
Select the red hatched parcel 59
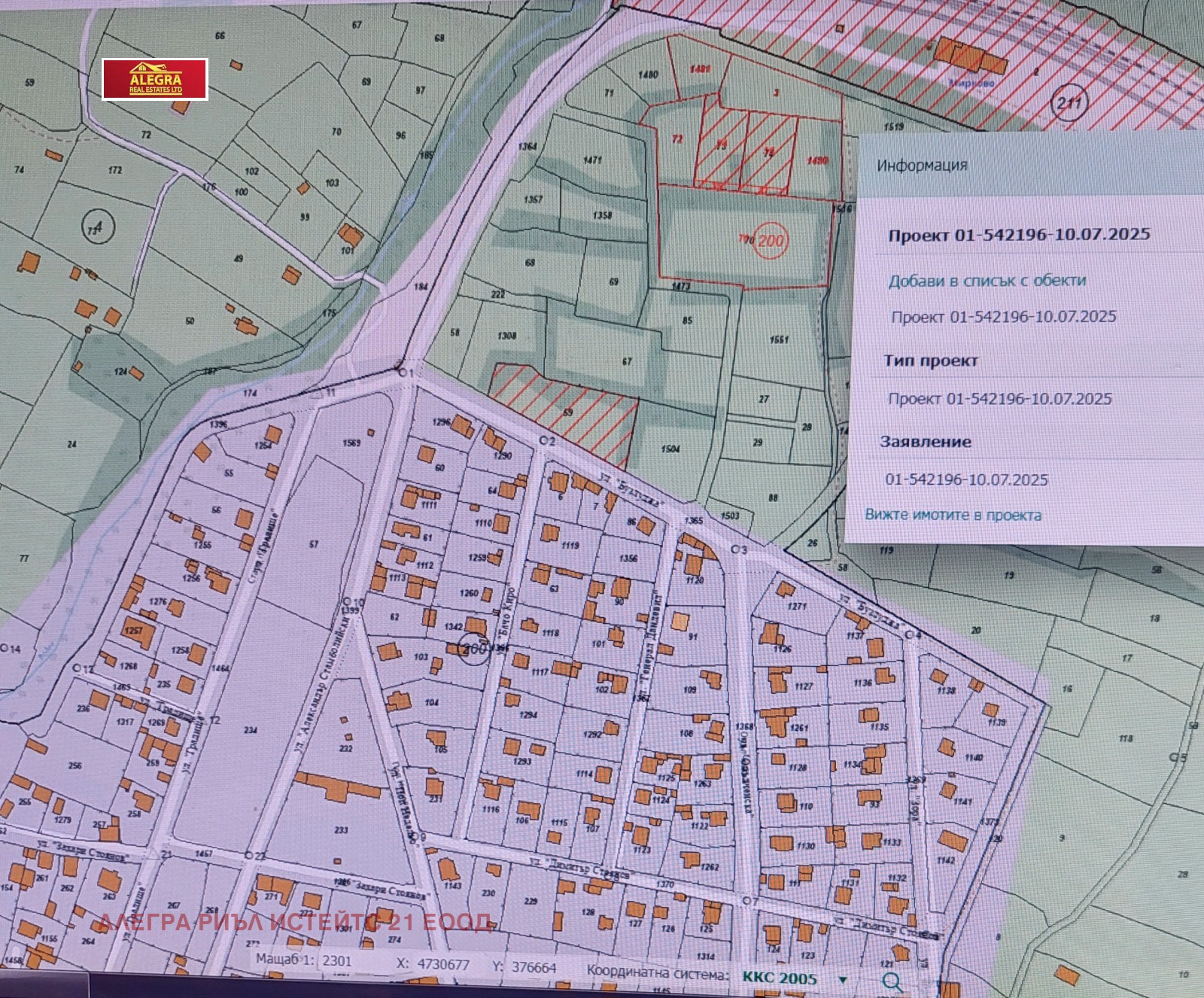point(568,412)
